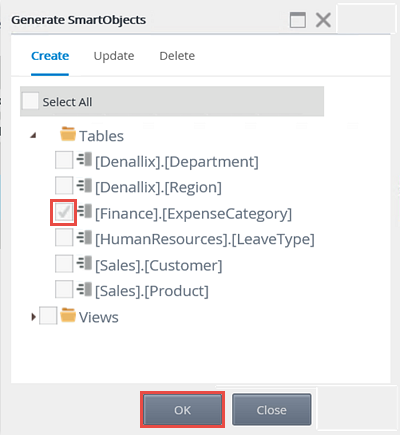
Task: Tick the [Denallix].[Department] checkbox
Action: tap(64, 160)
